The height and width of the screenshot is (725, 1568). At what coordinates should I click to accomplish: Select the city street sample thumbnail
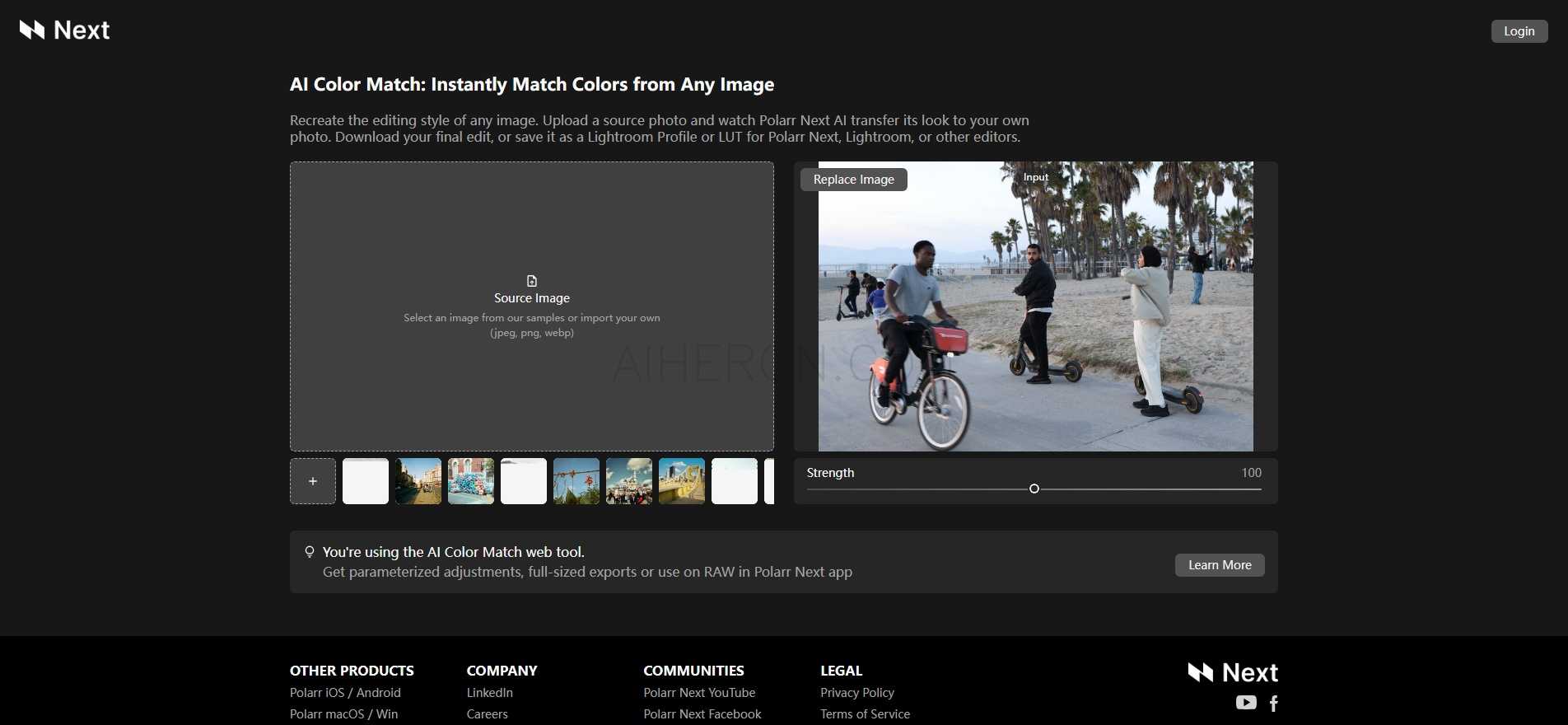coord(418,481)
